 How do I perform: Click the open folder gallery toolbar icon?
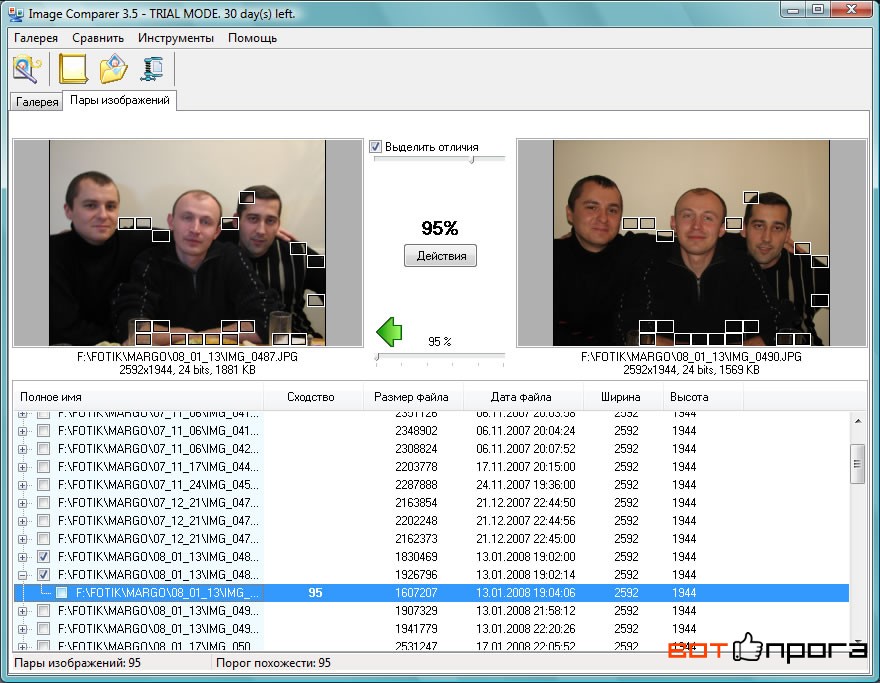coord(113,69)
